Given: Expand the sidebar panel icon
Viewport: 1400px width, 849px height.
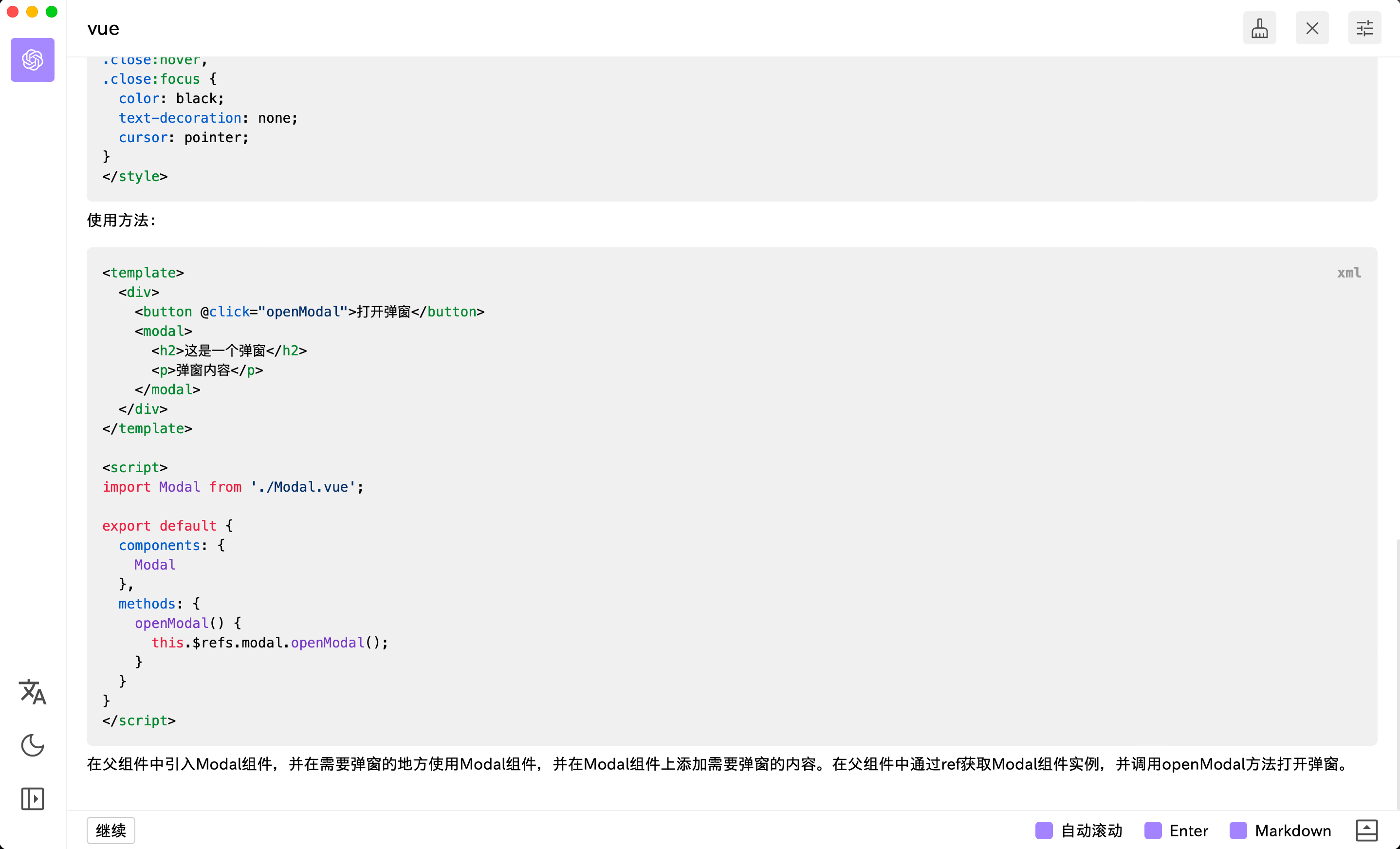Looking at the screenshot, I should point(33,798).
